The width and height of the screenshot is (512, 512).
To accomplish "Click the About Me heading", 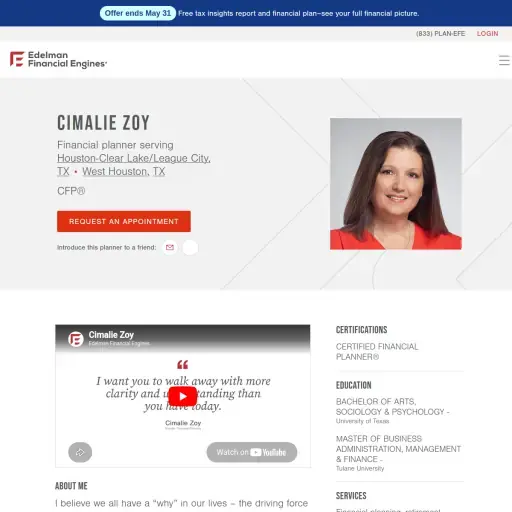I will [71, 486].
